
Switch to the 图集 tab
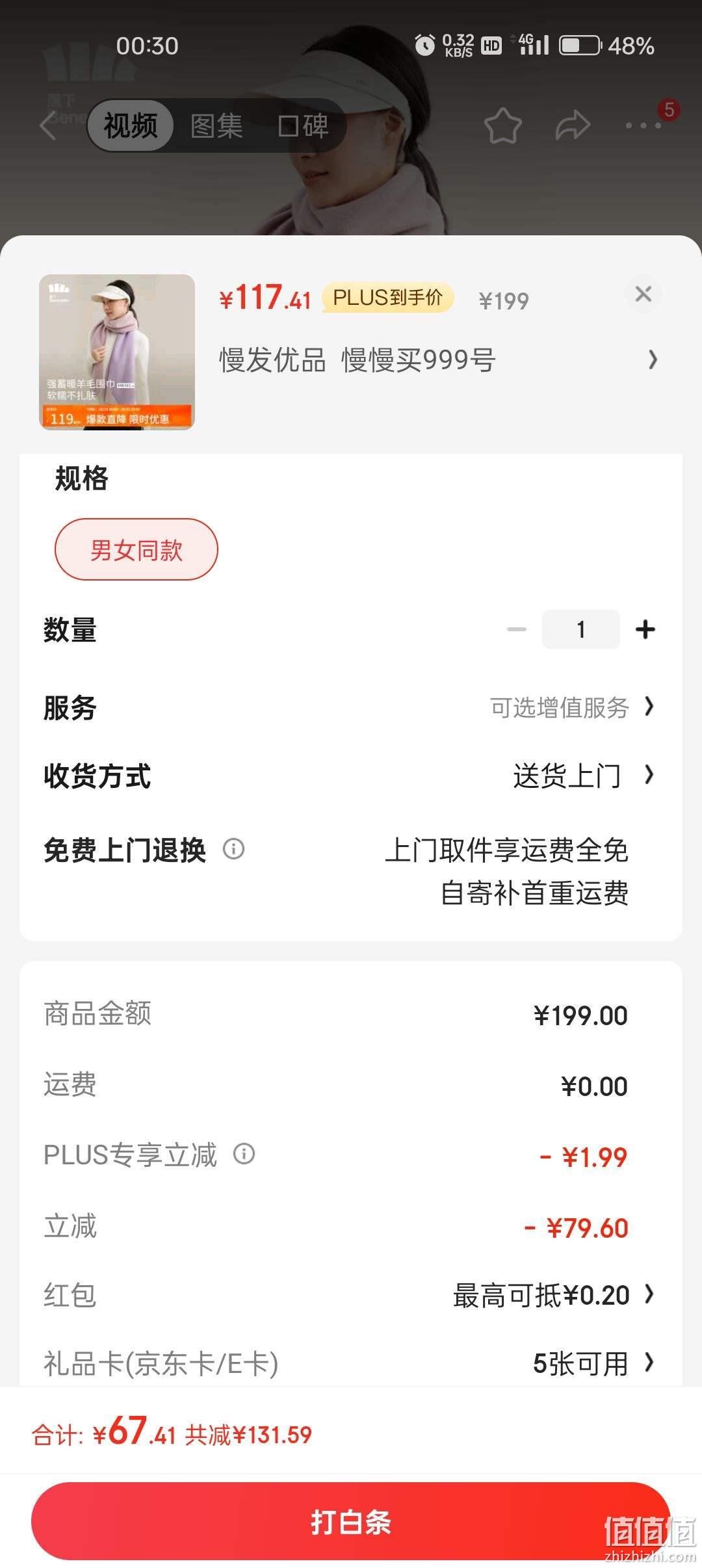(x=216, y=125)
